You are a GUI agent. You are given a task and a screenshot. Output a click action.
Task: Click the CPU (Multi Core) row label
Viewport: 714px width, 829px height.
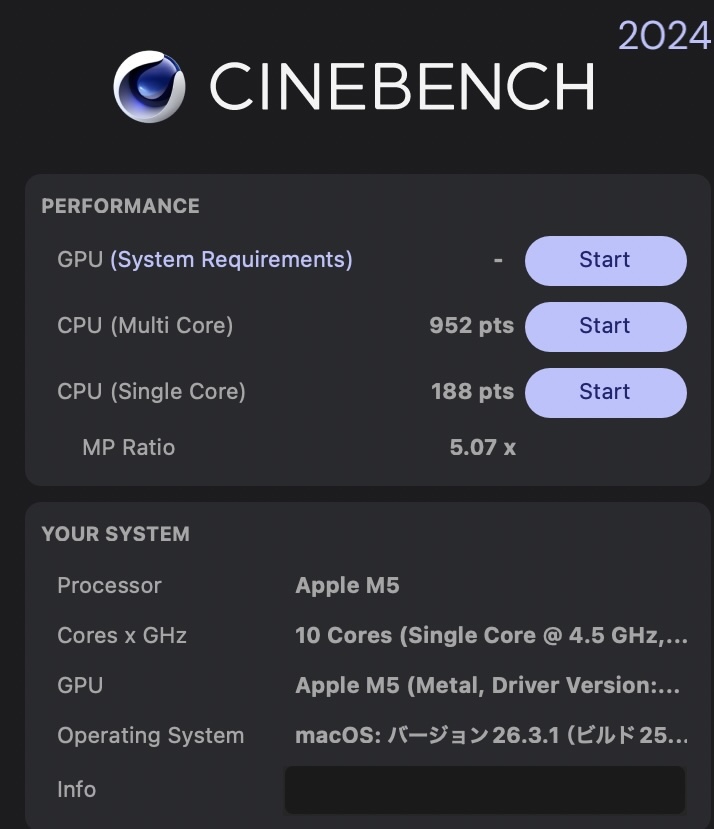[145, 326]
